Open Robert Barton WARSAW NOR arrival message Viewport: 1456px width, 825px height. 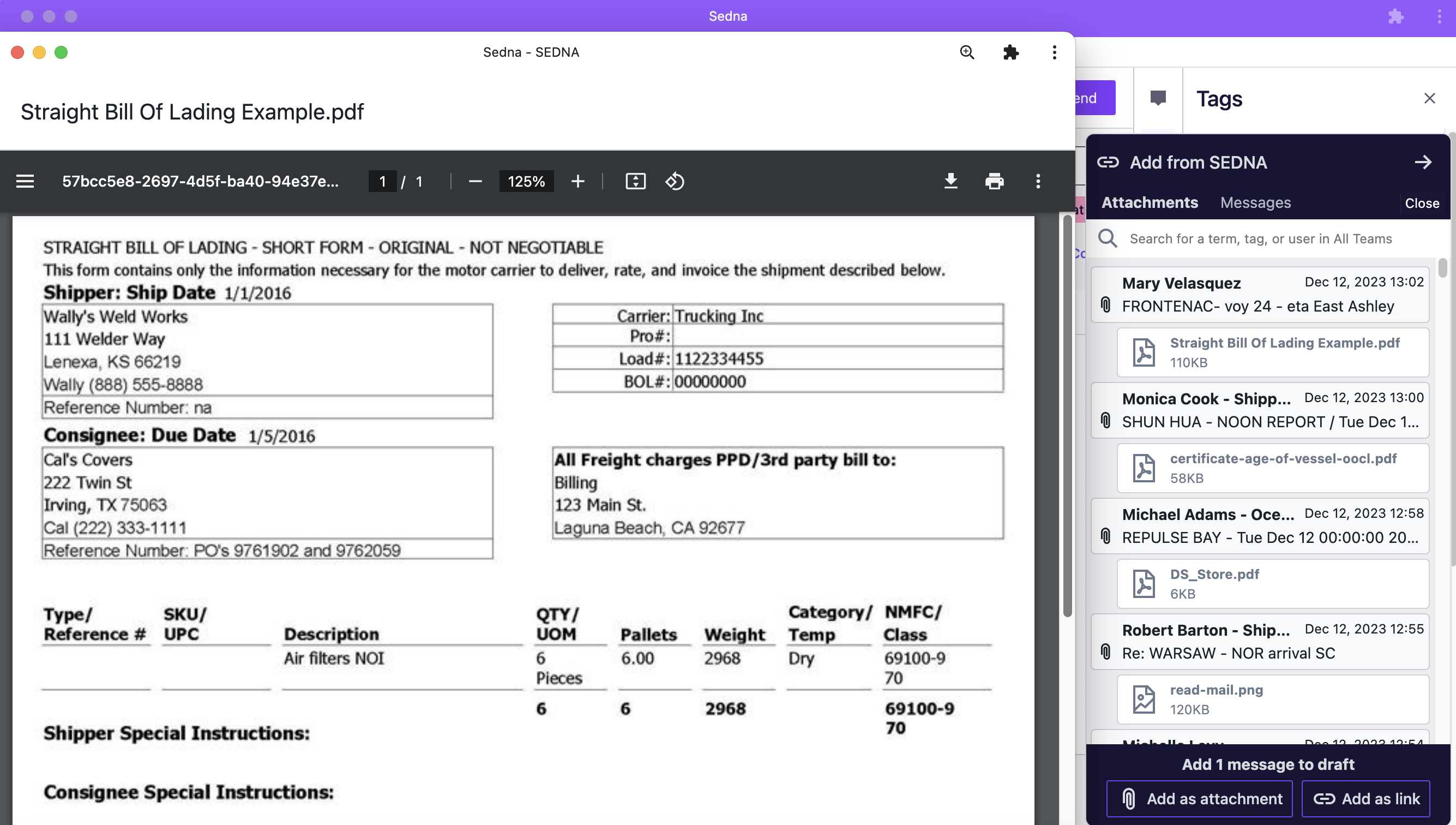(1260, 642)
